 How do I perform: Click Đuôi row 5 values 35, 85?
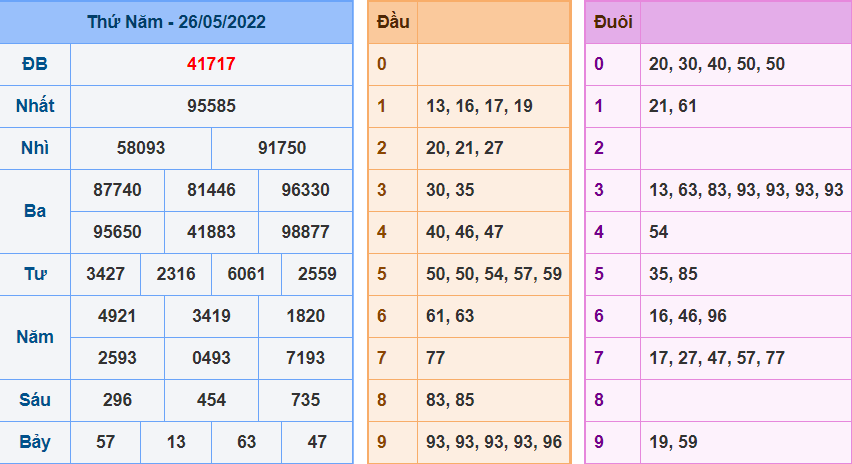coord(673,274)
